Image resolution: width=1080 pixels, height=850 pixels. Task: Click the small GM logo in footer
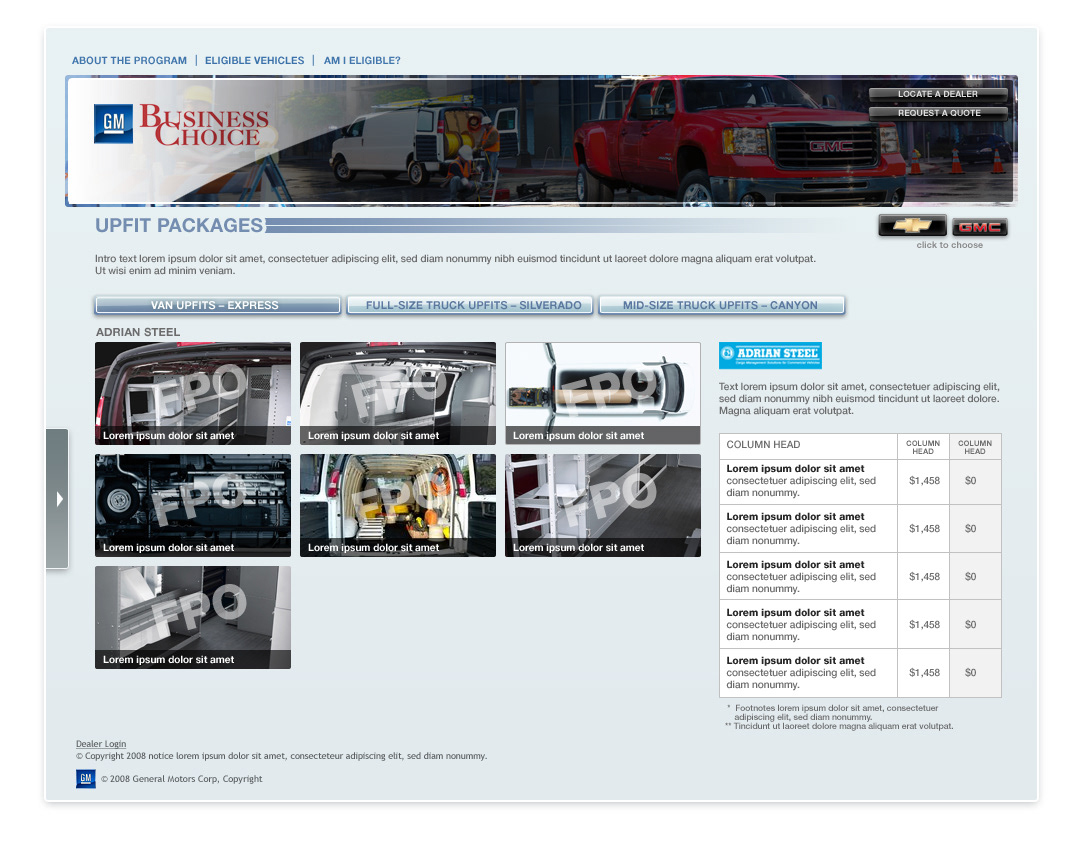[x=86, y=779]
